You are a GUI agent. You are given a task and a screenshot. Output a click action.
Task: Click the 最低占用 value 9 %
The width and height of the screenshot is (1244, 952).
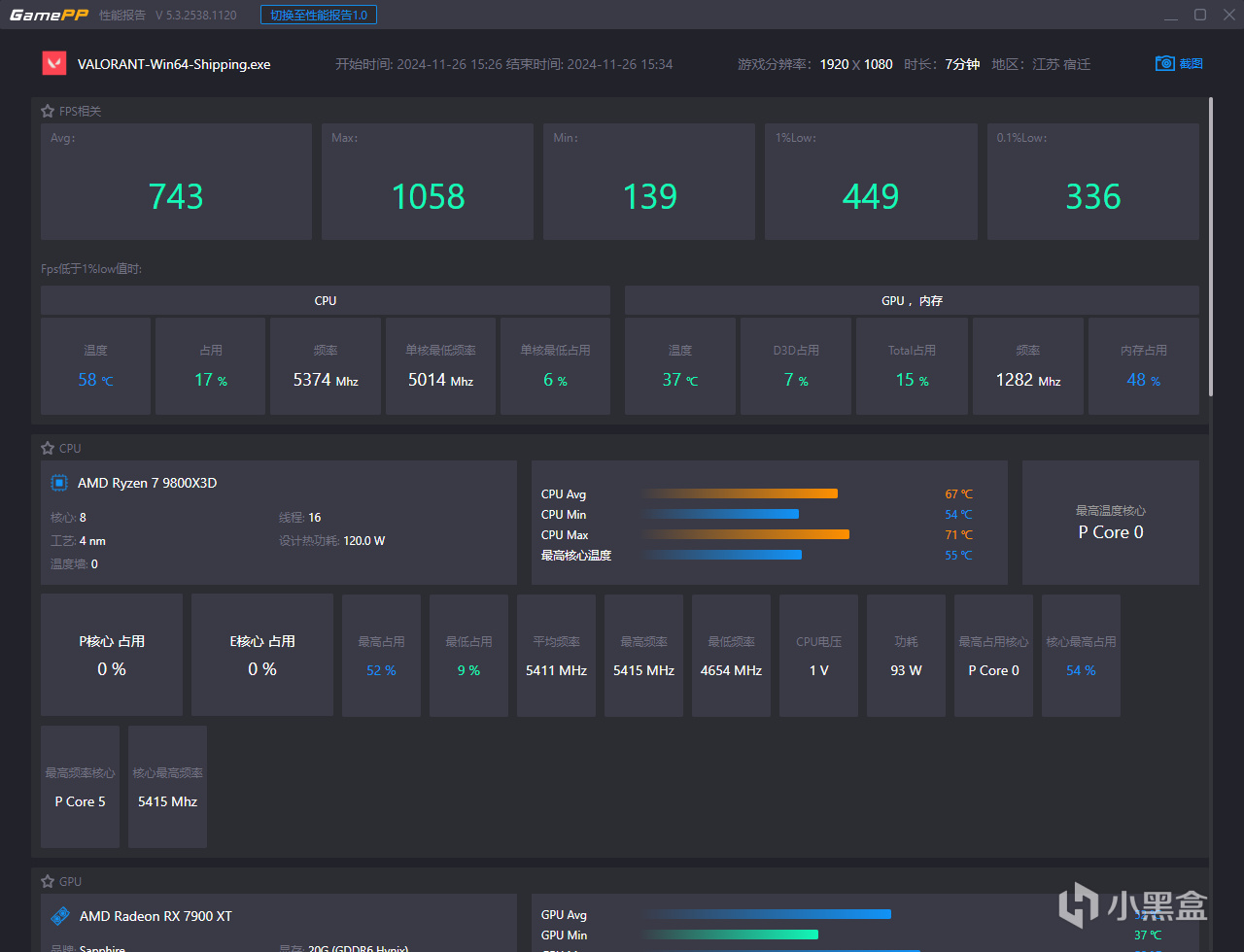pos(468,670)
